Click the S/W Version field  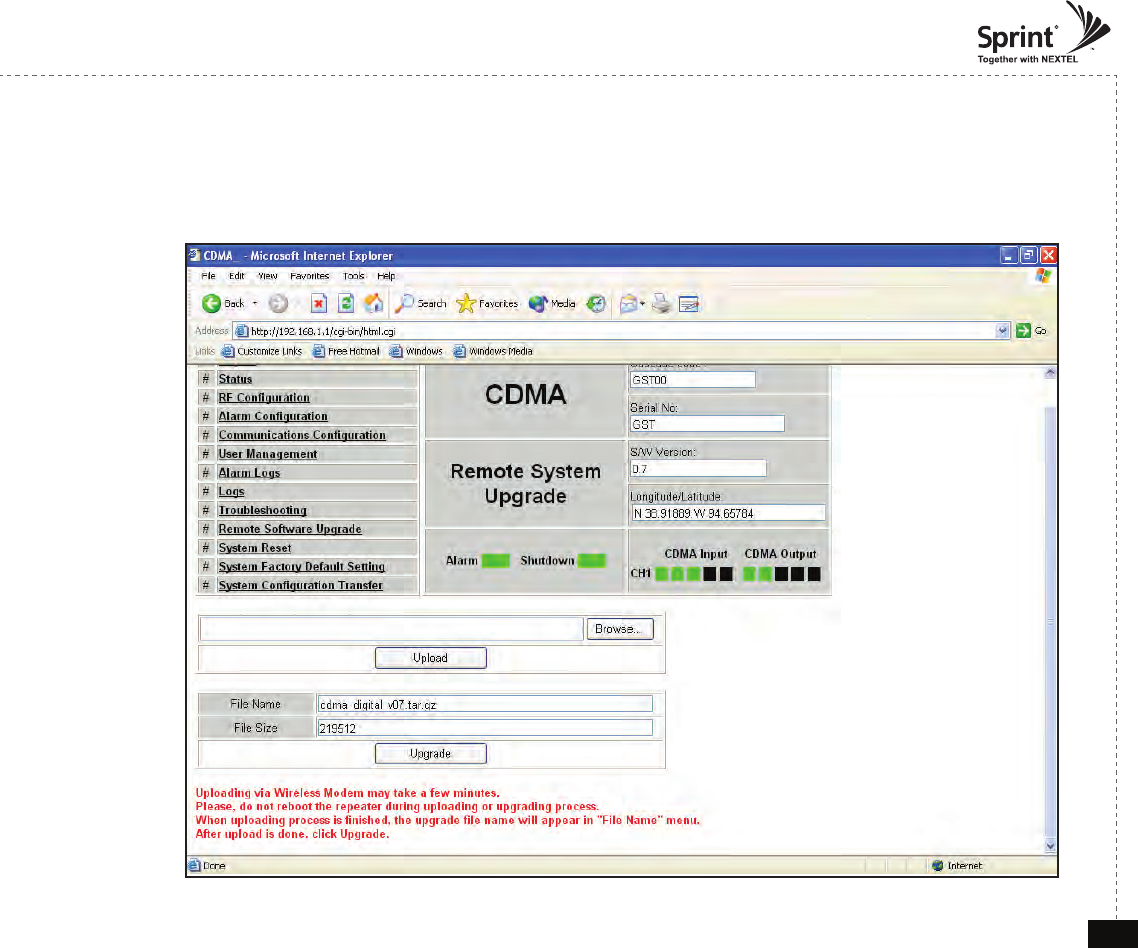pyautogui.click(x=698, y=469)
